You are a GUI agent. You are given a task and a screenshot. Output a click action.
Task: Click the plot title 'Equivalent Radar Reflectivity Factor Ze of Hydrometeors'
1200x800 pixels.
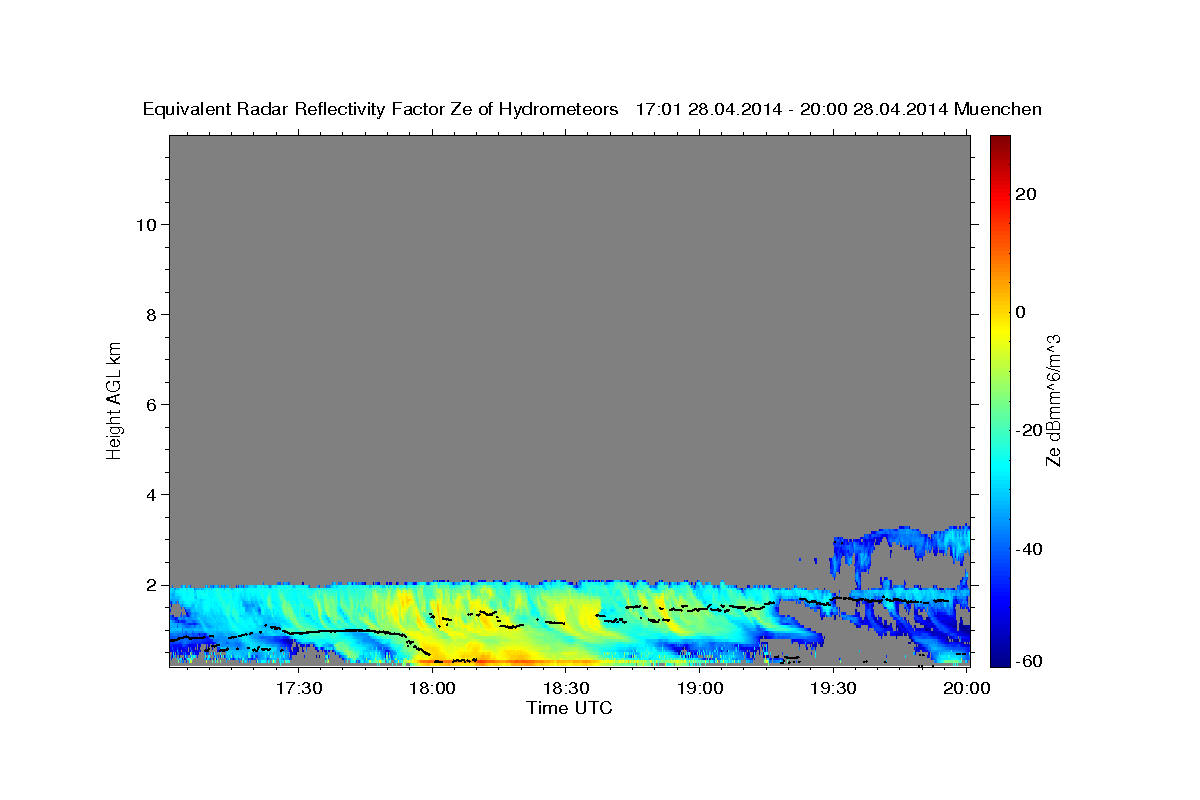coord(381,110)
